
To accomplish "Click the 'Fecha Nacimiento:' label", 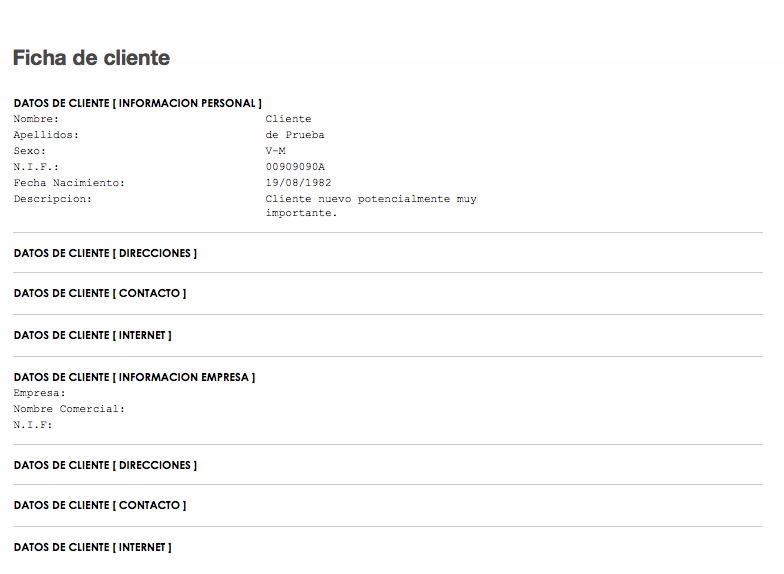I will click(69, 183).
